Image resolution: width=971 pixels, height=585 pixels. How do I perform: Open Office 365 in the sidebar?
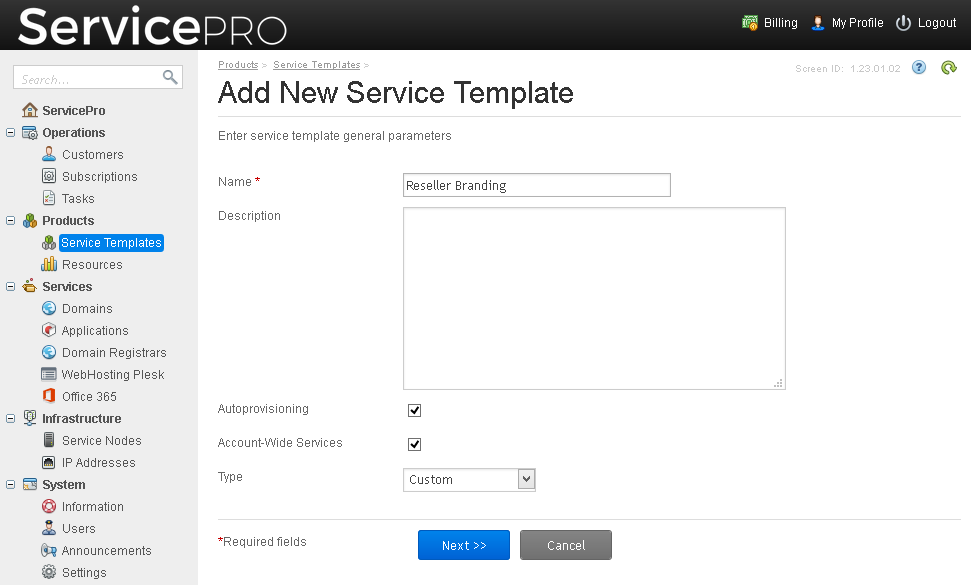click(89, 396)
